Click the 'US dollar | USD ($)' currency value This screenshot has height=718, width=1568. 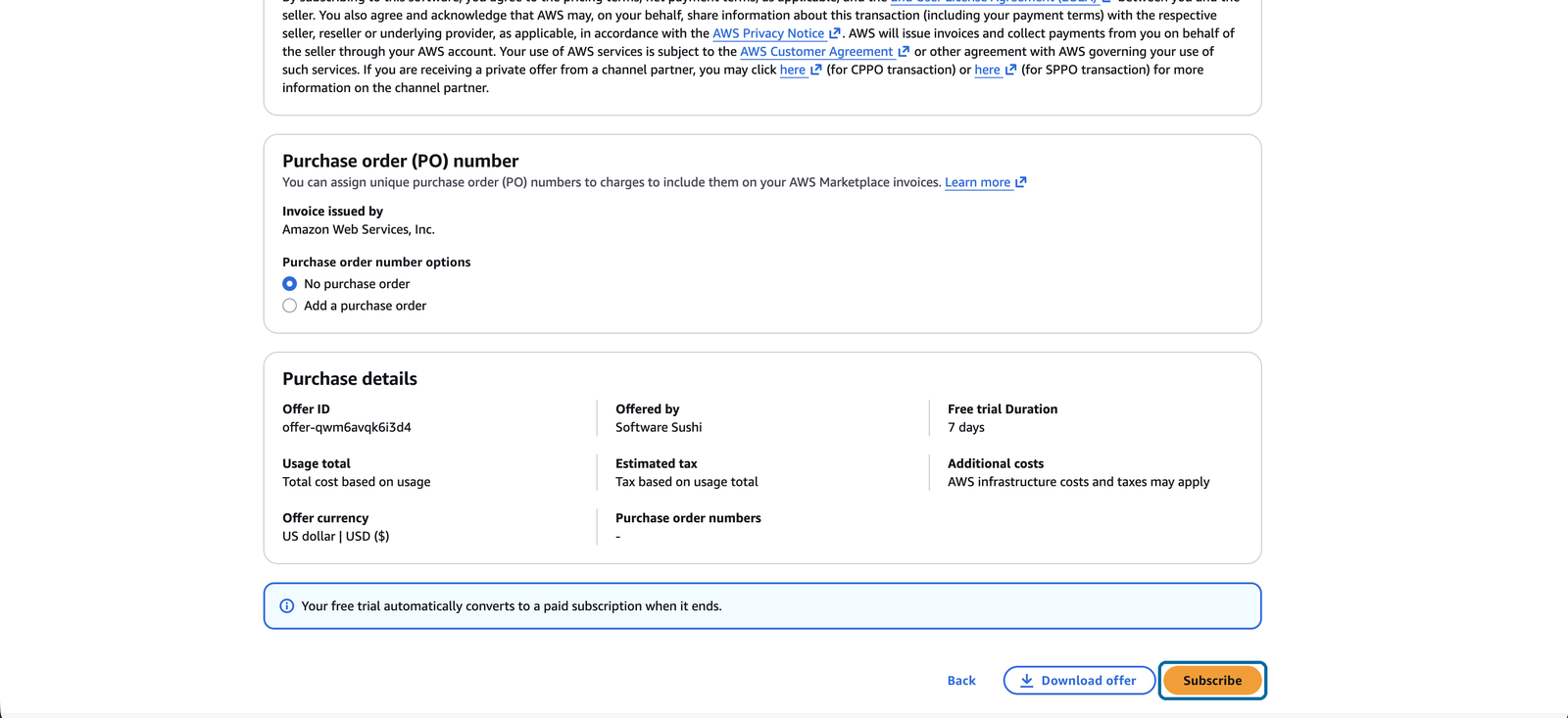click(x=336, y=536)
